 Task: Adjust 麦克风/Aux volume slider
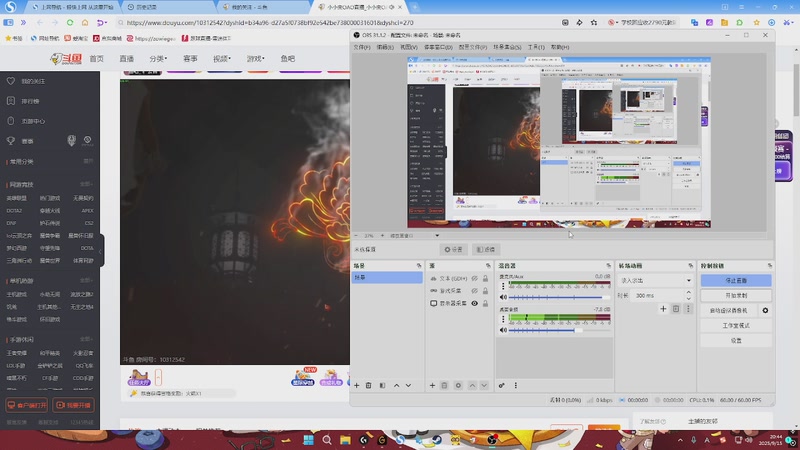[x=559, y=297]
